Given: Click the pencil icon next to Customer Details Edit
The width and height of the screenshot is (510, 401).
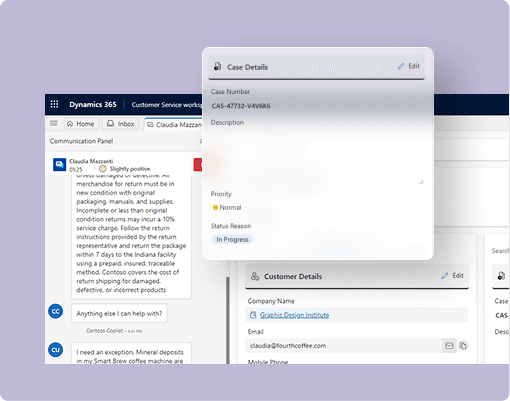Looking at the screenshot, I should coord(445,276).
